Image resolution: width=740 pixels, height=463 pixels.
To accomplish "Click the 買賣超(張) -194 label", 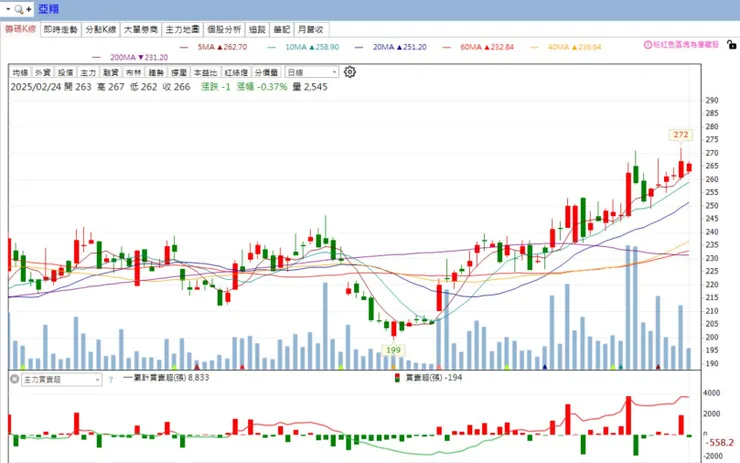I will point(434,378).
